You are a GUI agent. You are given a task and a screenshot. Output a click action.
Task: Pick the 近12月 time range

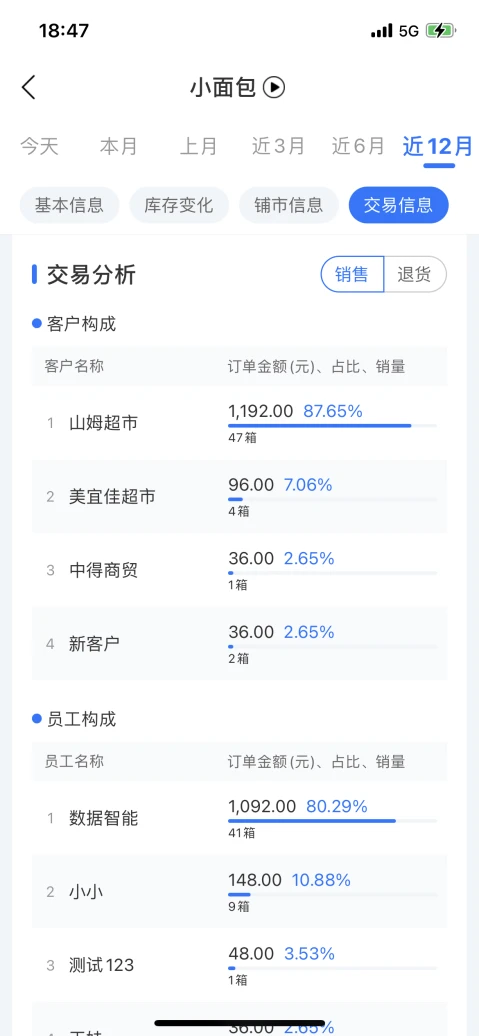tap(438, 147)
